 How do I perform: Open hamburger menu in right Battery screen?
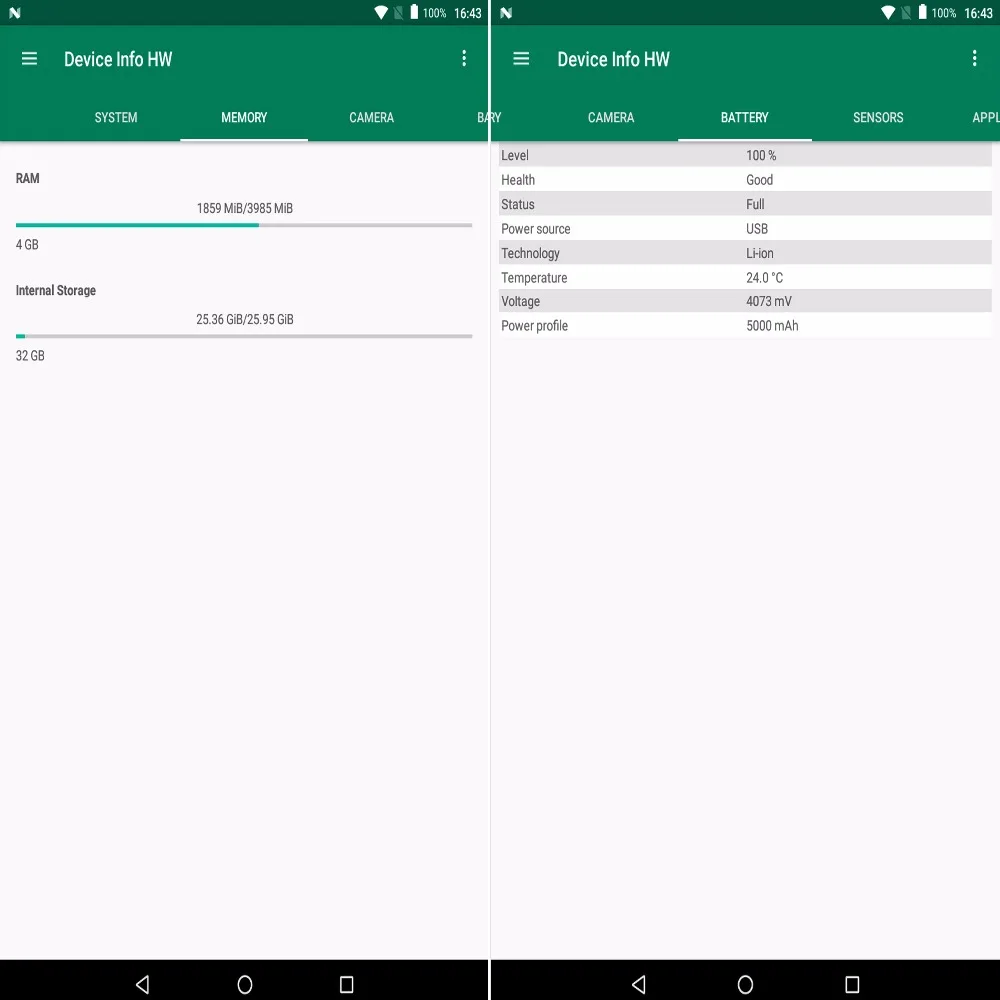tap(521, 59)
